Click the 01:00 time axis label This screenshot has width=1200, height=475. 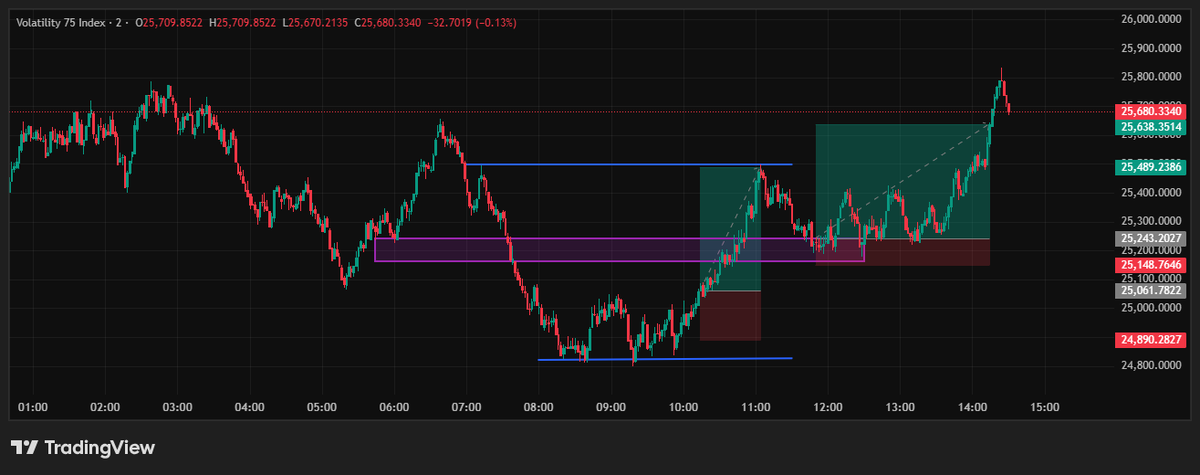point(33,407)
